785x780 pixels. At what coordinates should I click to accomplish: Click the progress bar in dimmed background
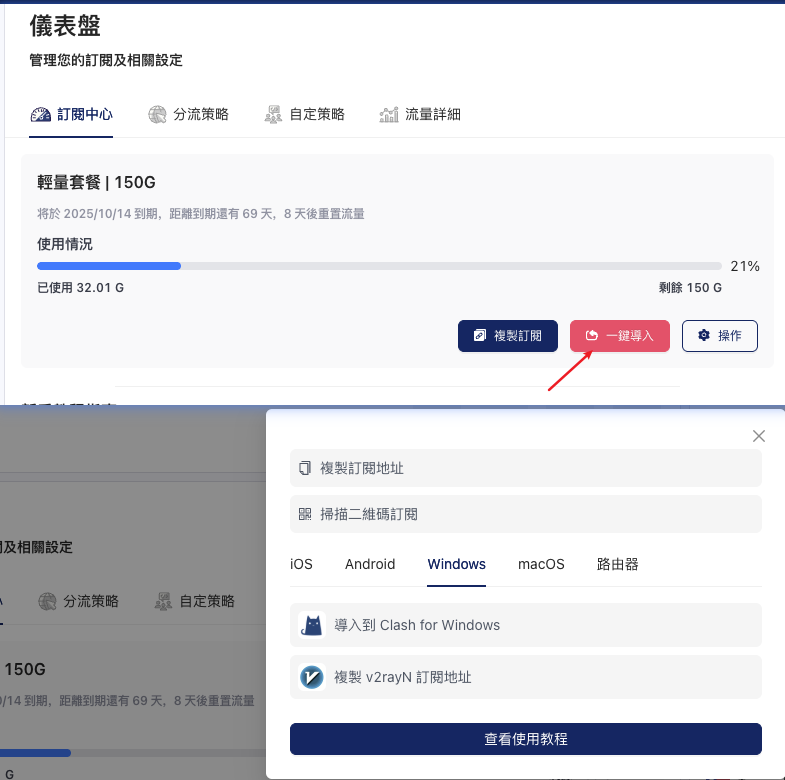(x=133, y=753)
